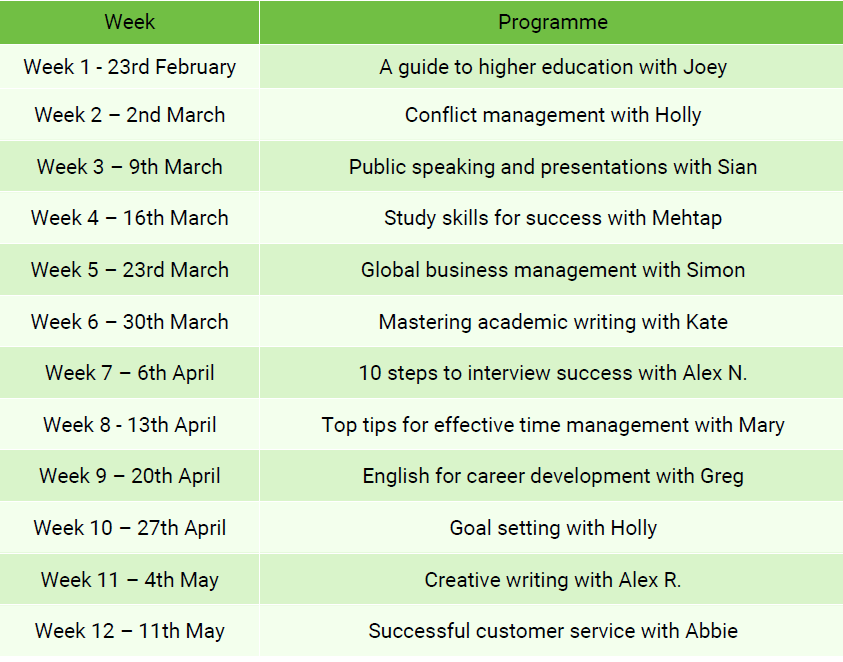The image size is (843, 662).
Task: Click the Programme column header
Action: click(552, 22)
